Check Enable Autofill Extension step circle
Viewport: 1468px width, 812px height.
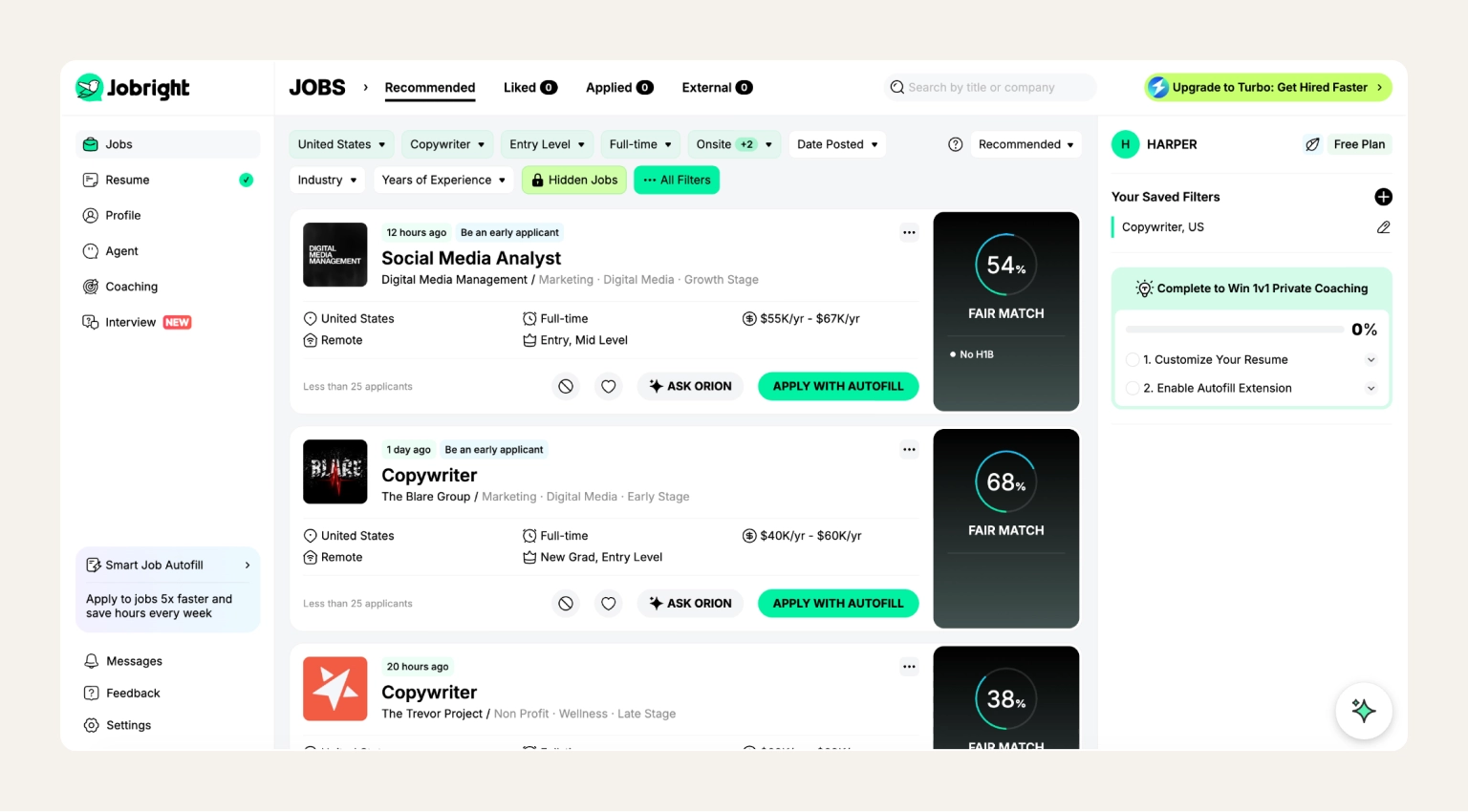tap(1133, 389)
